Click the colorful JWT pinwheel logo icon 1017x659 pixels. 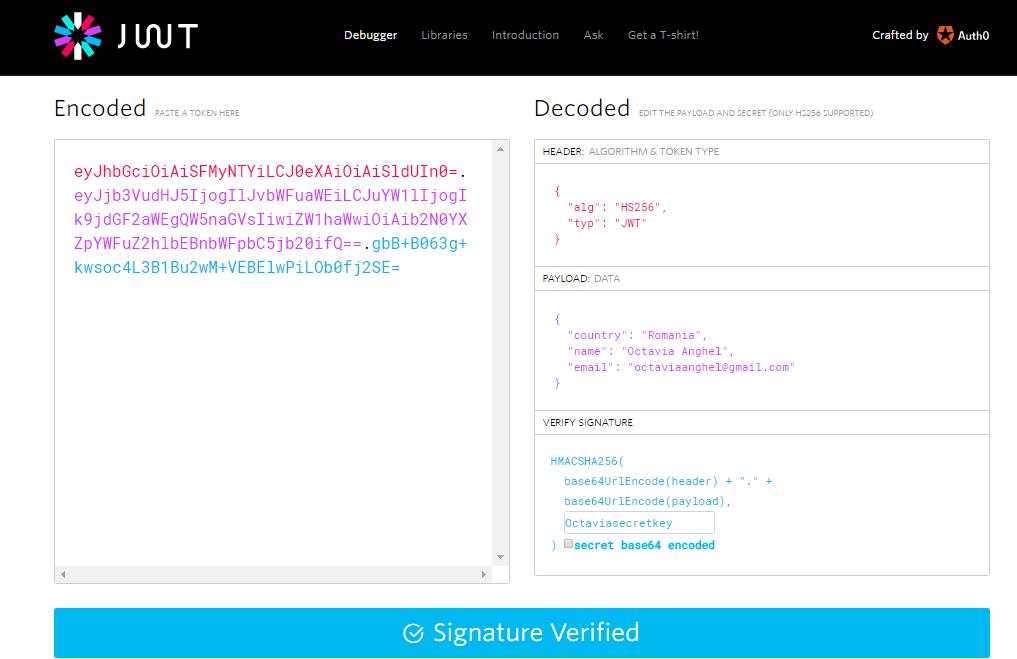pyautogui.click(x=78, y=36)
